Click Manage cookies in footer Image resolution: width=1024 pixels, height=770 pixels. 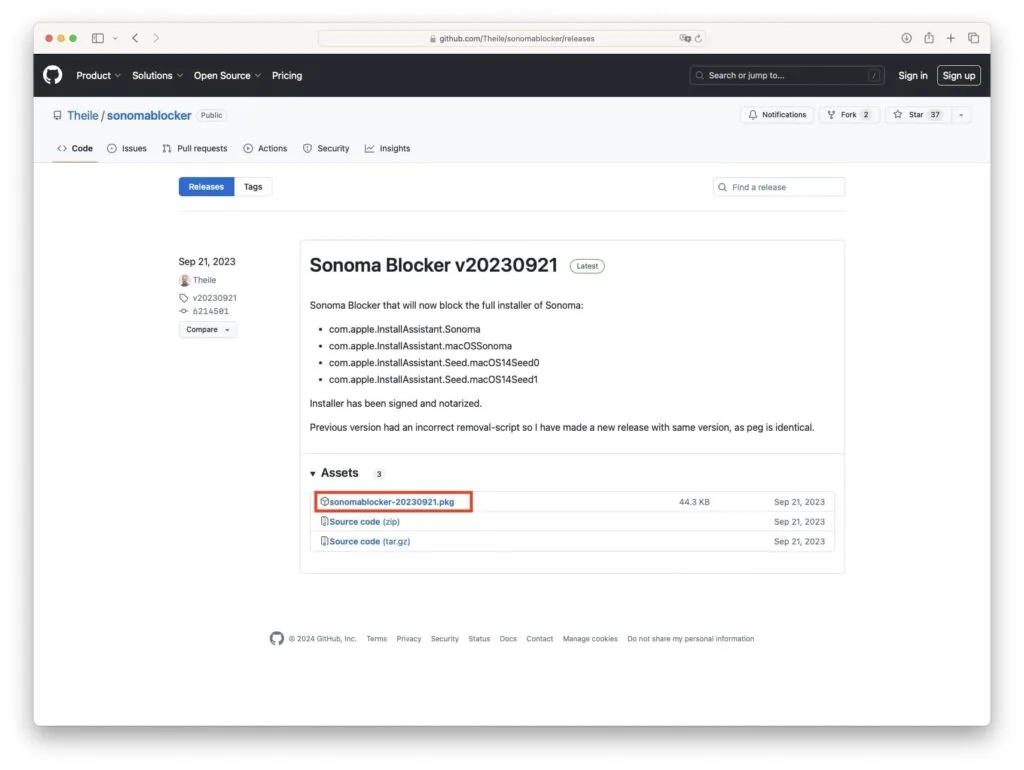tap(590, 639)
